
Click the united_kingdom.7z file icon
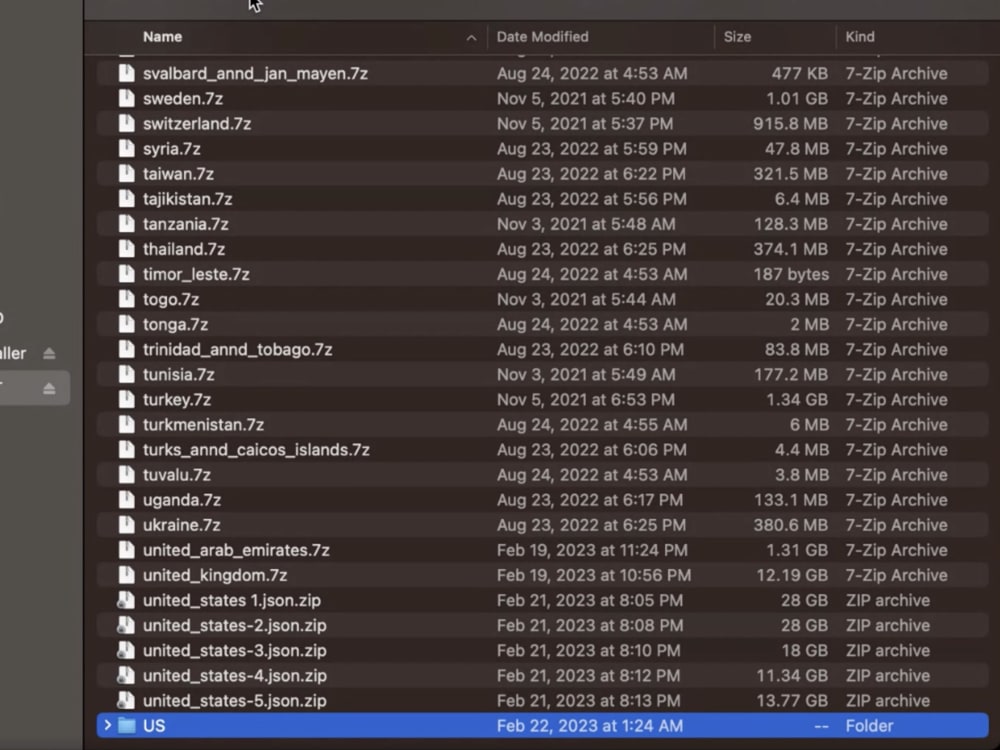[x=127, y=575]
